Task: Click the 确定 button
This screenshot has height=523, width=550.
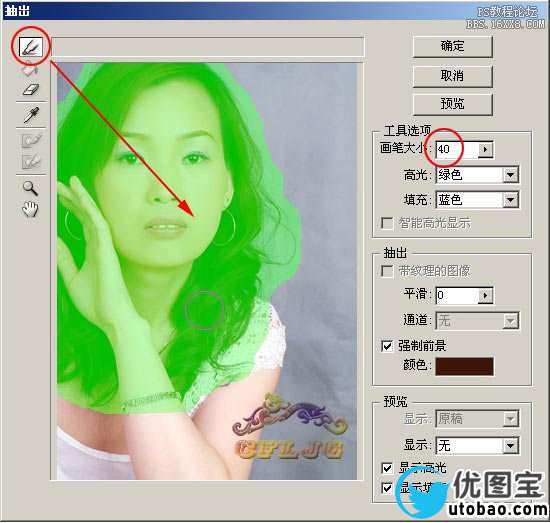Action: (x=452, y=46)
